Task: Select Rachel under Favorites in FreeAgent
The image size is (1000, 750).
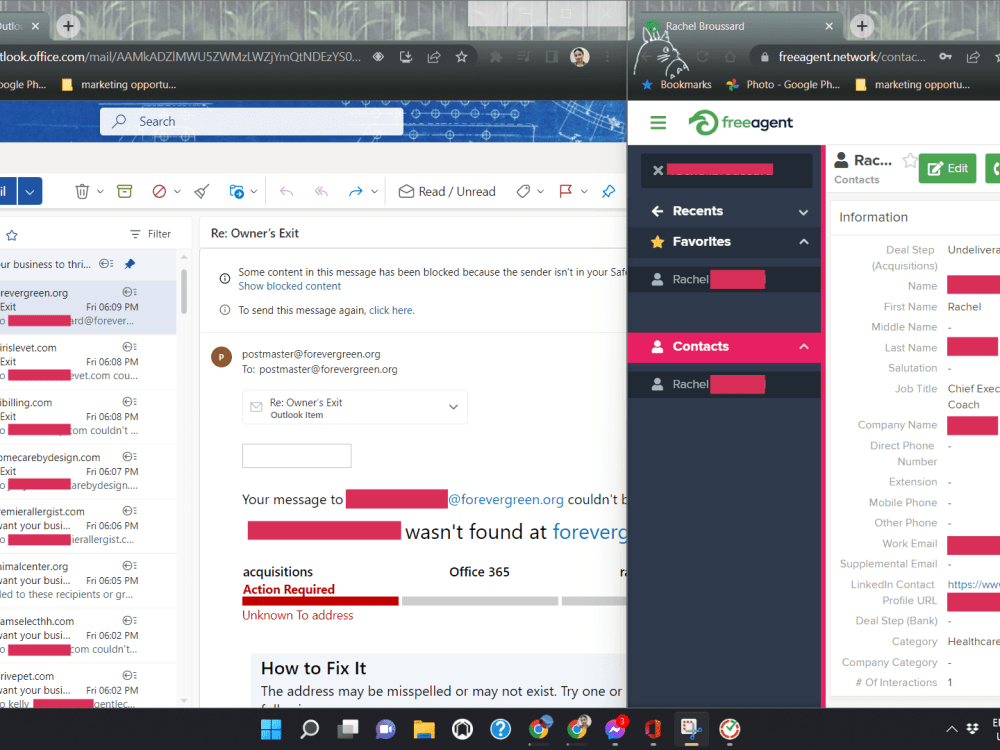Action: click(724, 279)
